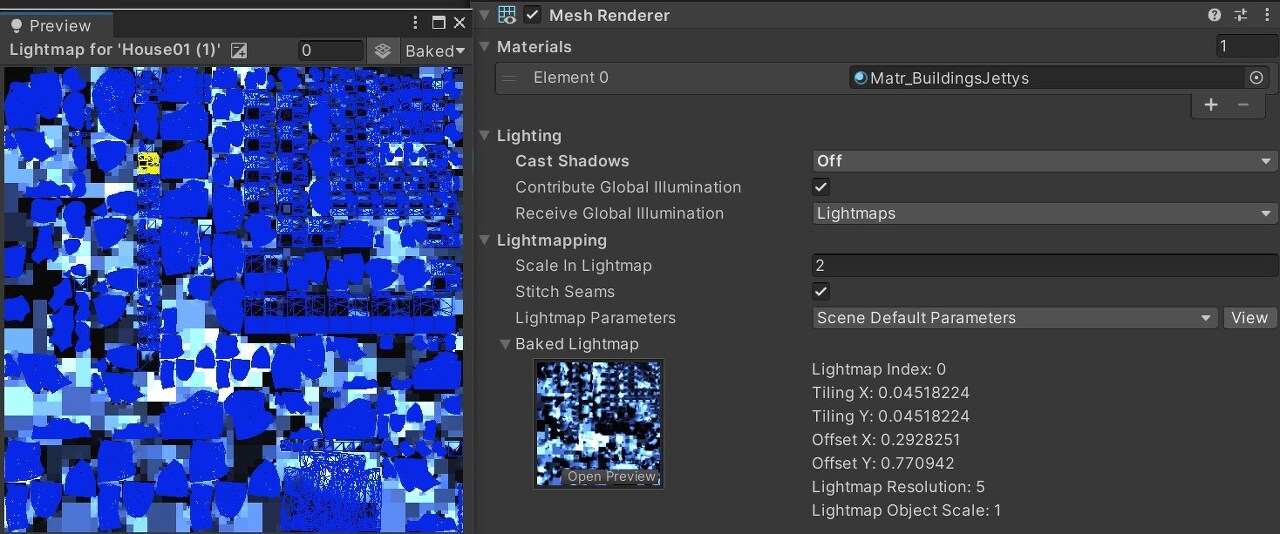Click the Matr_BuildingsJettys material icon
Viewport: 1280px width, 534px height.
click(860, 78)
